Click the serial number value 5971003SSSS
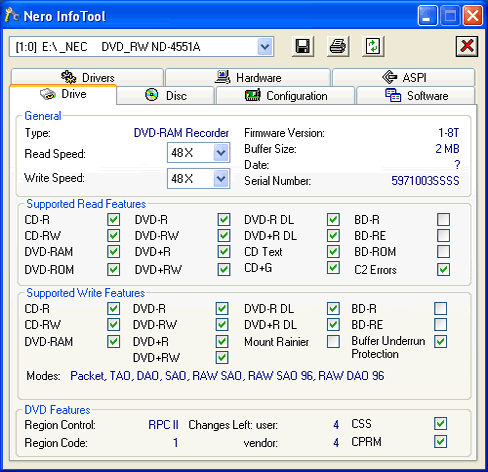This screenshot has width=488, height=472. [425, 181]
